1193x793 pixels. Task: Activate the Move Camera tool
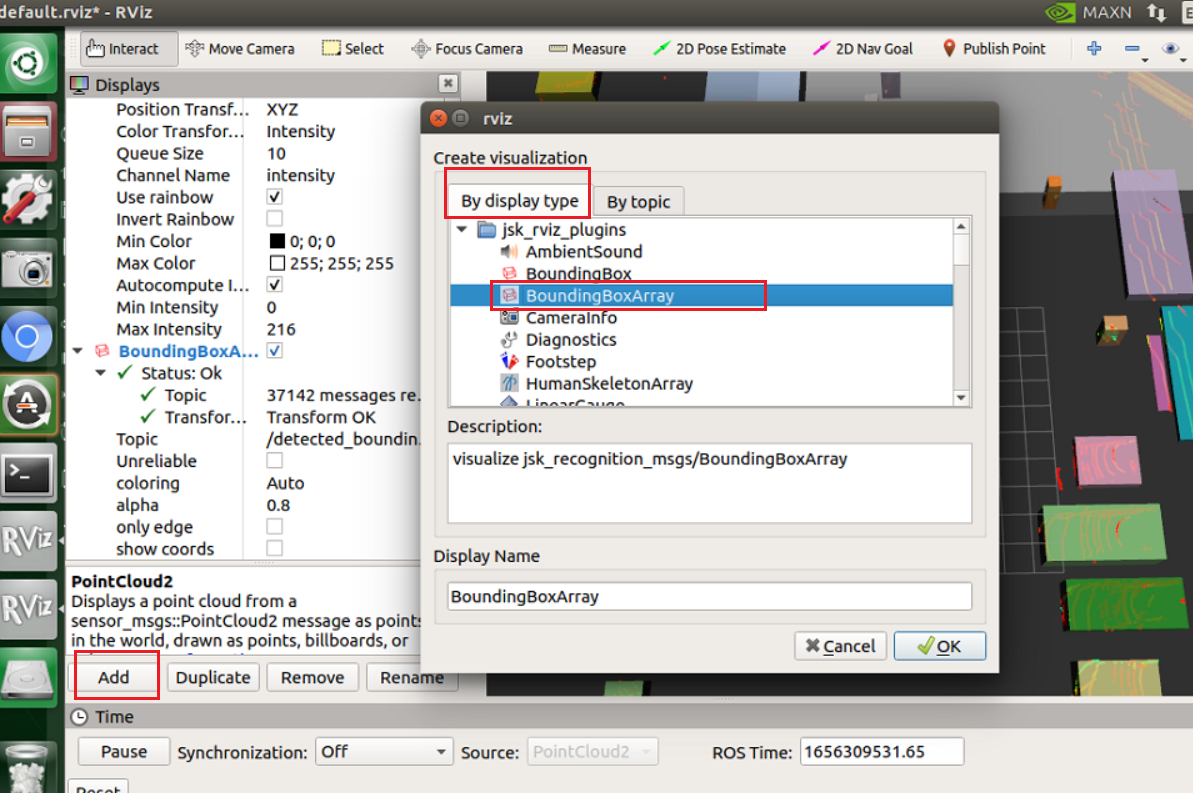pyautogui.click(x=240, y=47)
